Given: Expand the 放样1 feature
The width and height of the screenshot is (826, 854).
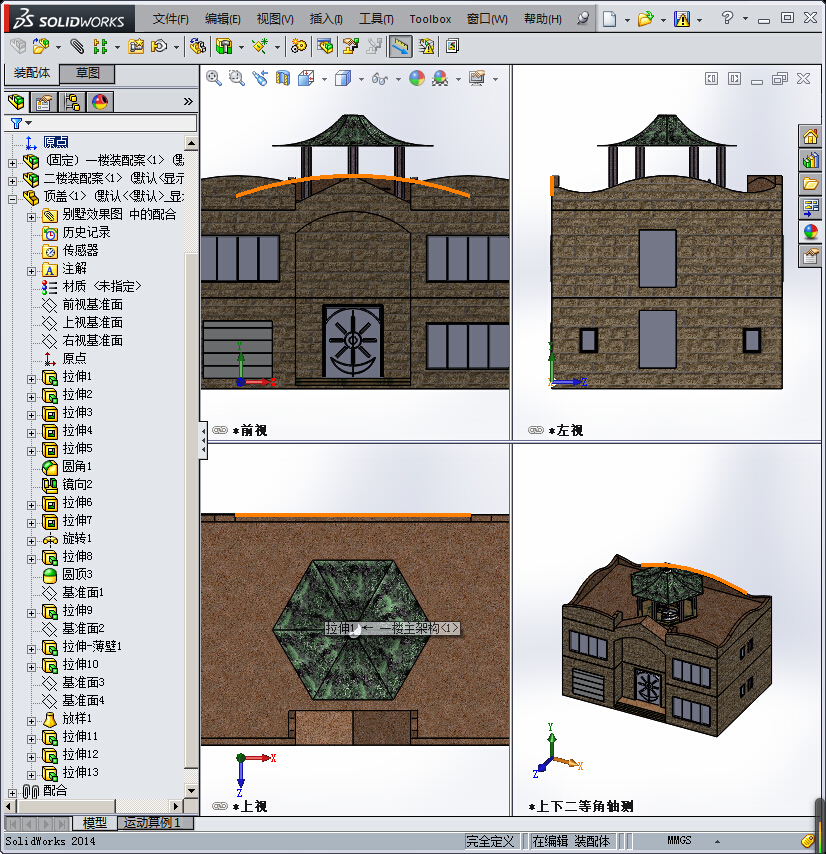Looking at the screenshot, I should (31, 721).
